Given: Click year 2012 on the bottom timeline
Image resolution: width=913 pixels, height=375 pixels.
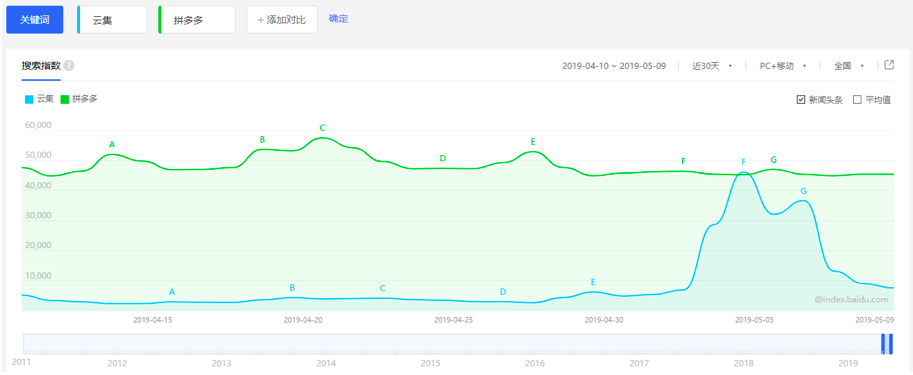Looking at the screenshot, I should coord(117,363).
